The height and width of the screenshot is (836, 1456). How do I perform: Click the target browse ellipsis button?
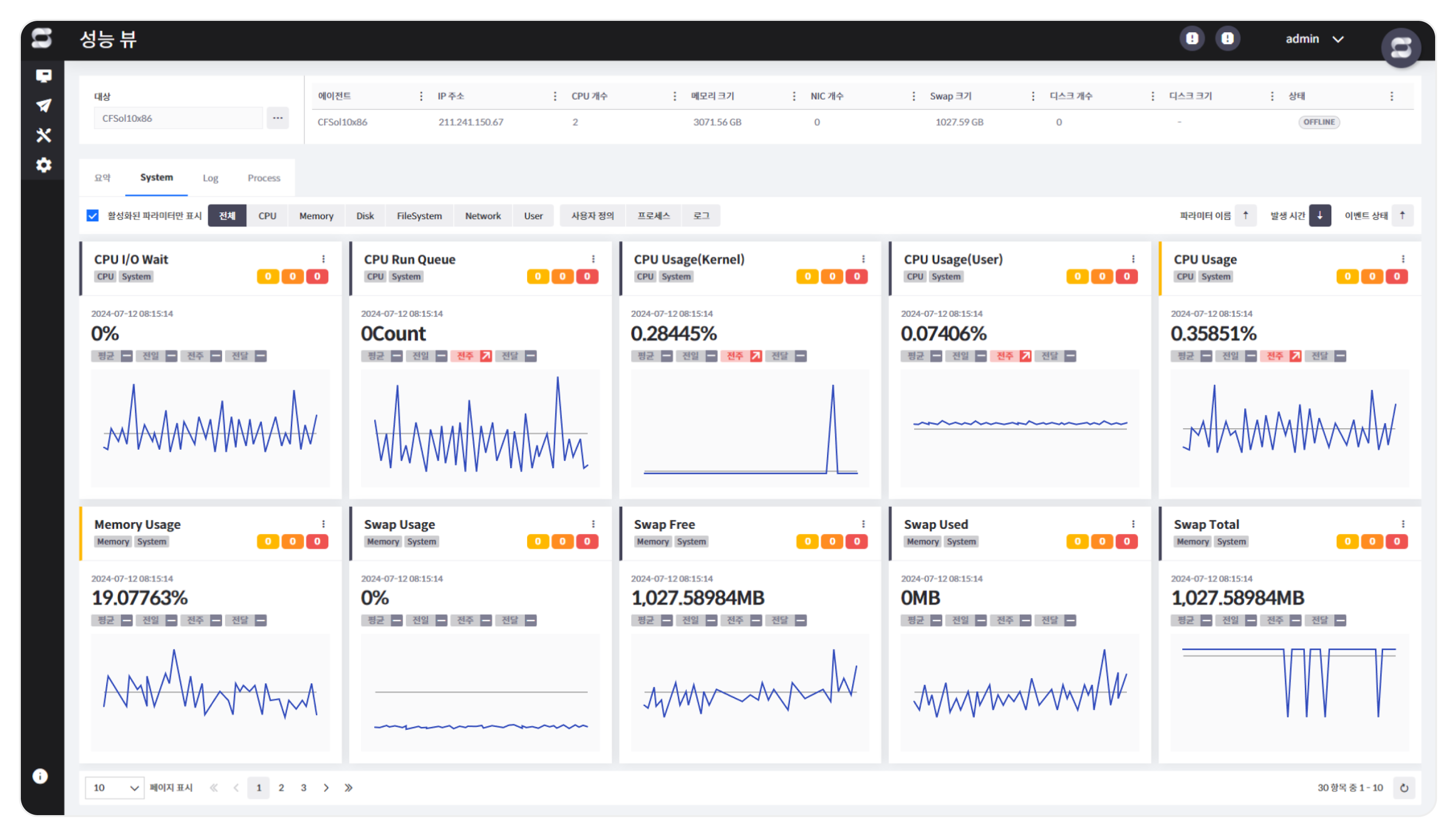[278, 118]
